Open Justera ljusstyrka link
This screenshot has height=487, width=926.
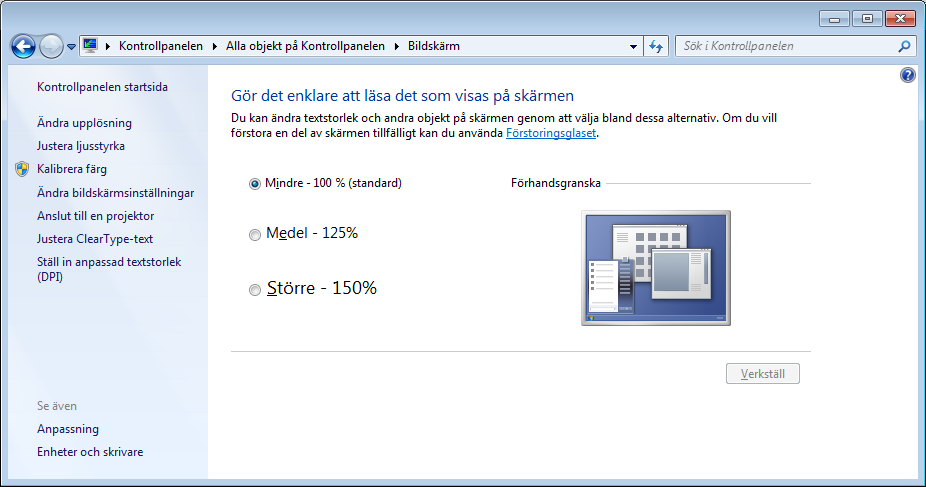point(81,146)
